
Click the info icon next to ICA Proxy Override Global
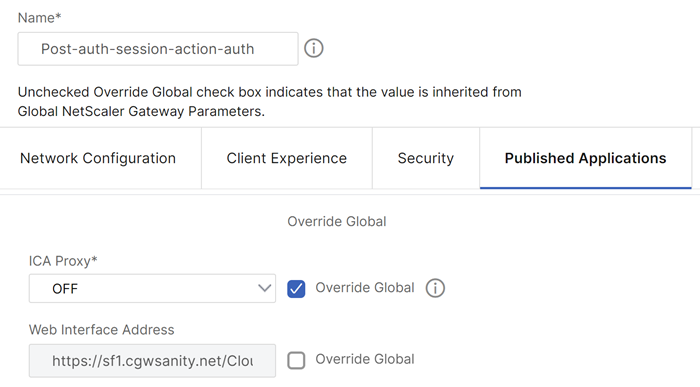(x=435, y=288)
